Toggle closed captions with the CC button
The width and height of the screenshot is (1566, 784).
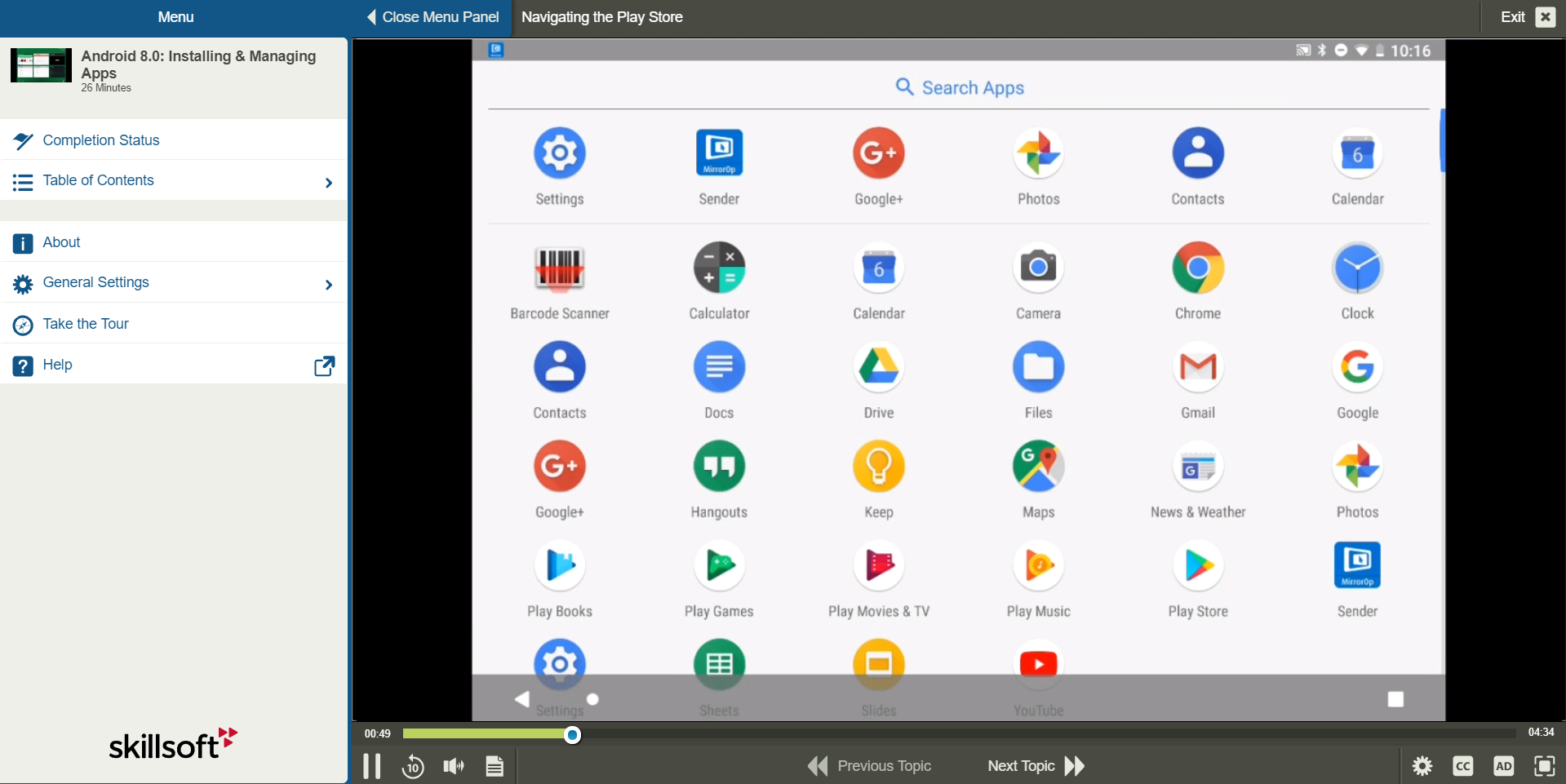[x=1462, y=765]
